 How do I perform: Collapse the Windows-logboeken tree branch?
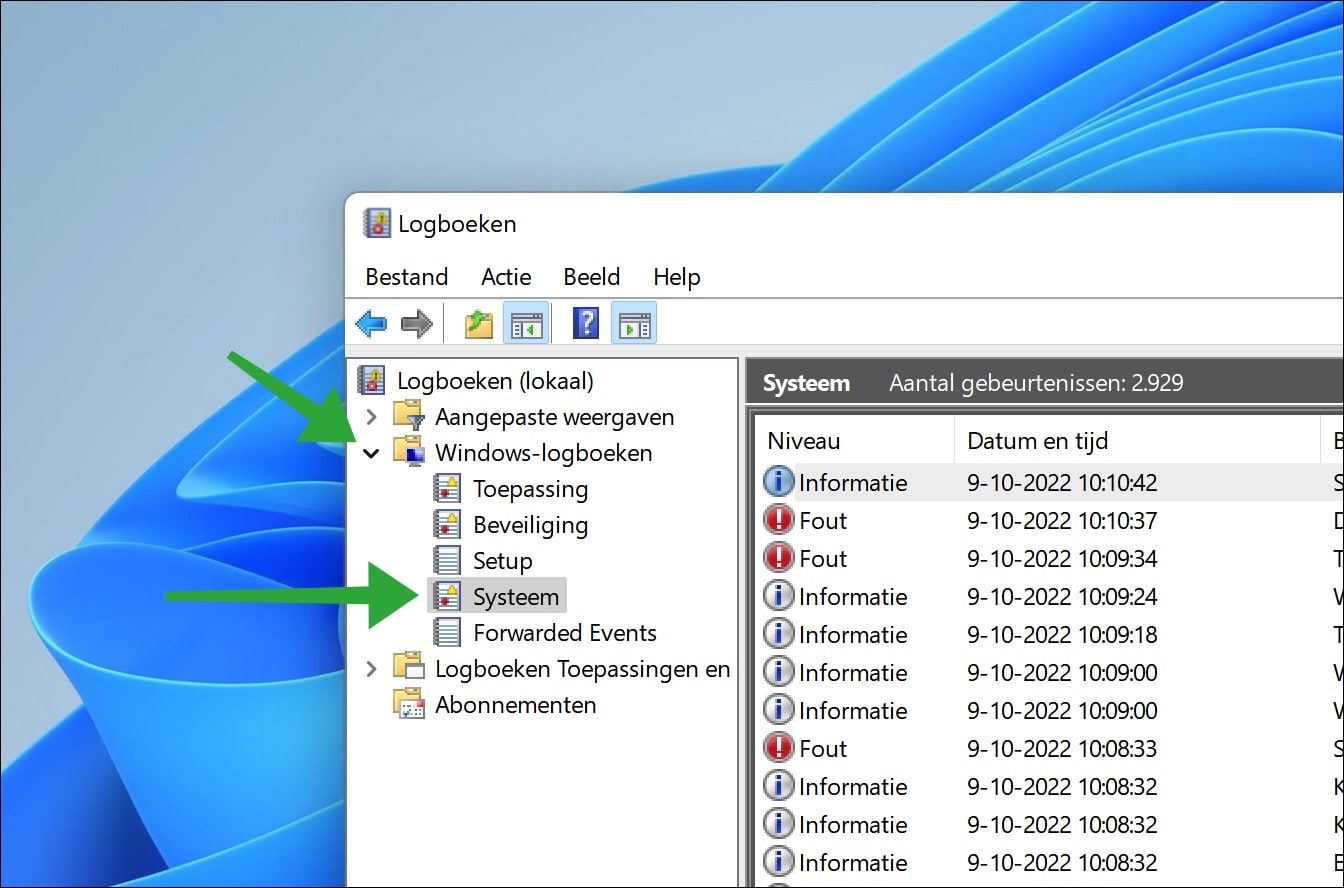372,452
